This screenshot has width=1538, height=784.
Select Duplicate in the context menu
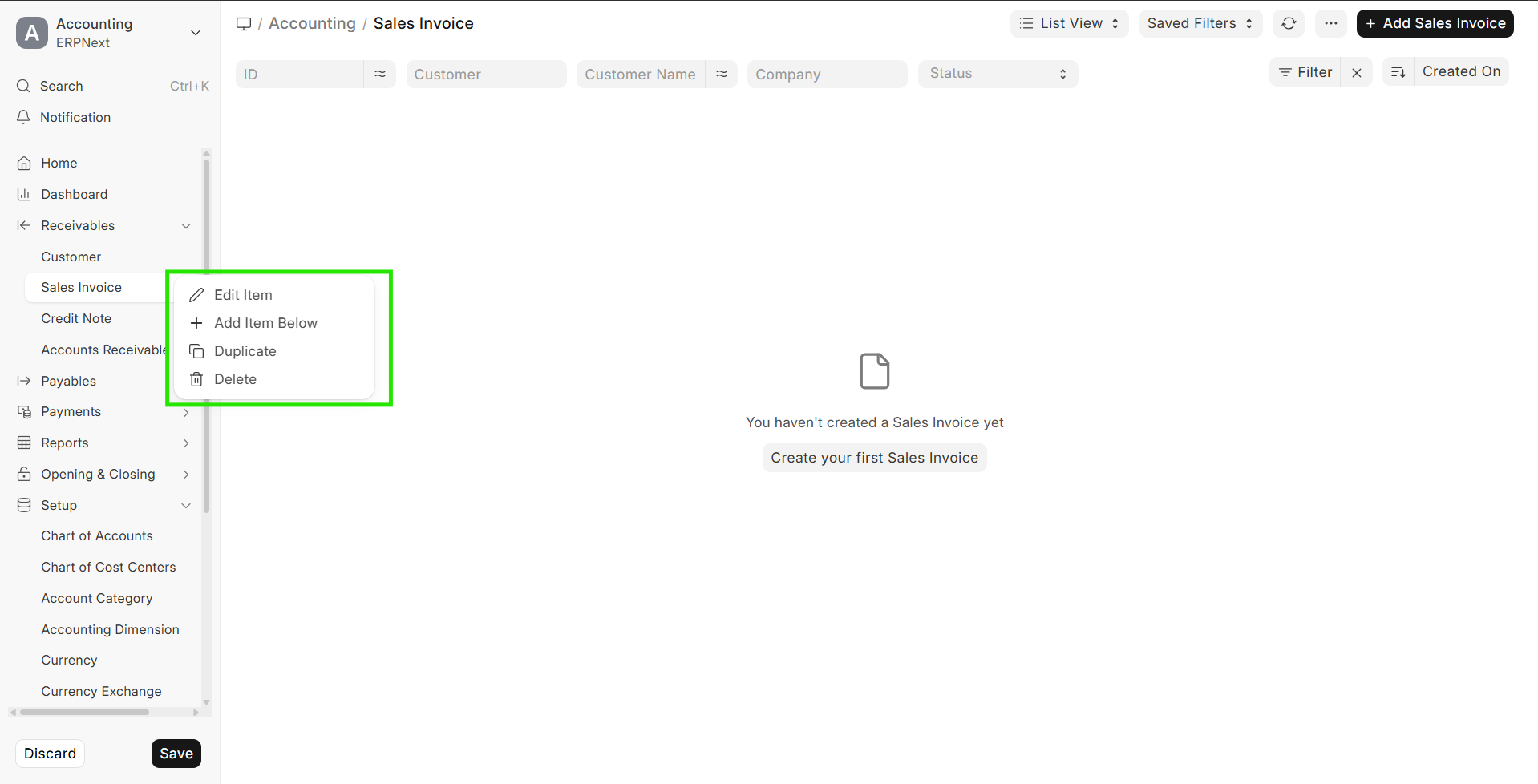[245, 351]
